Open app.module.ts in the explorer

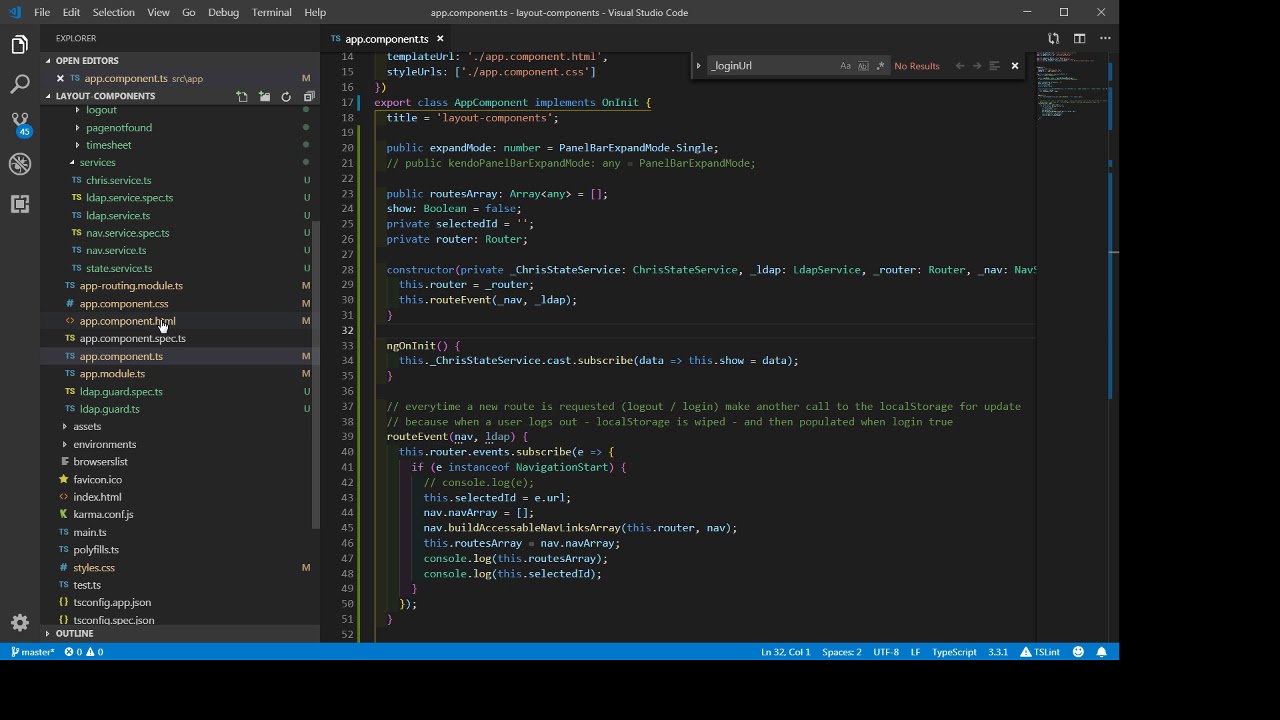[112, 374]
